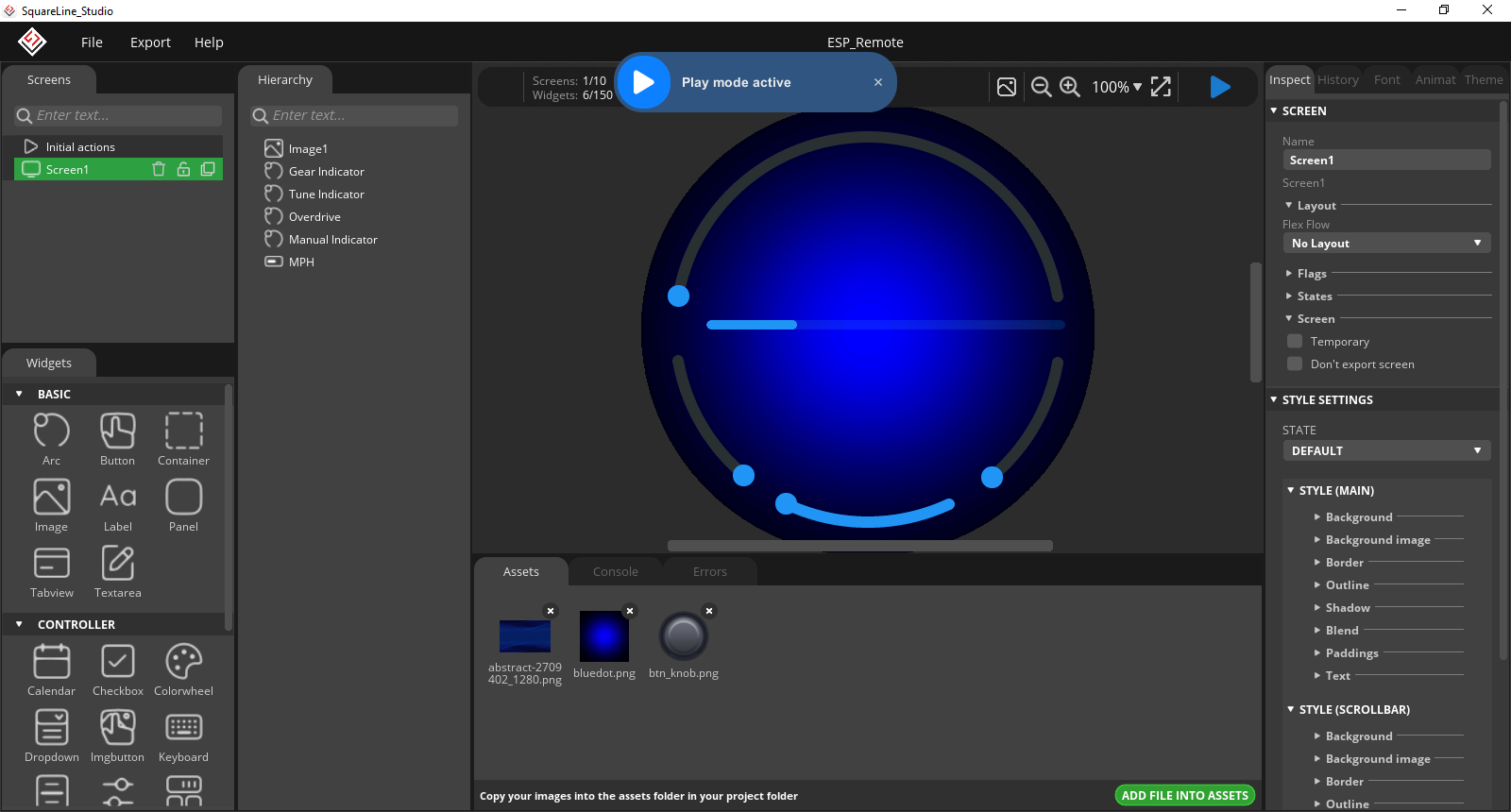Enable the Temporary checkbox
This screenshot has height=812, width=1511.
pos(1295,341)
